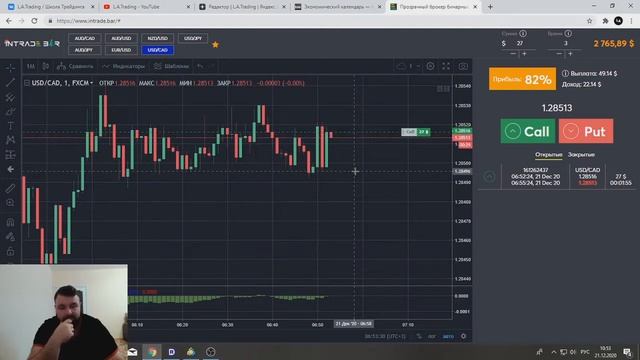The image size is (640, 360).
Task: Decrease the trade amount with minus
Action: [x=513, y=53]
